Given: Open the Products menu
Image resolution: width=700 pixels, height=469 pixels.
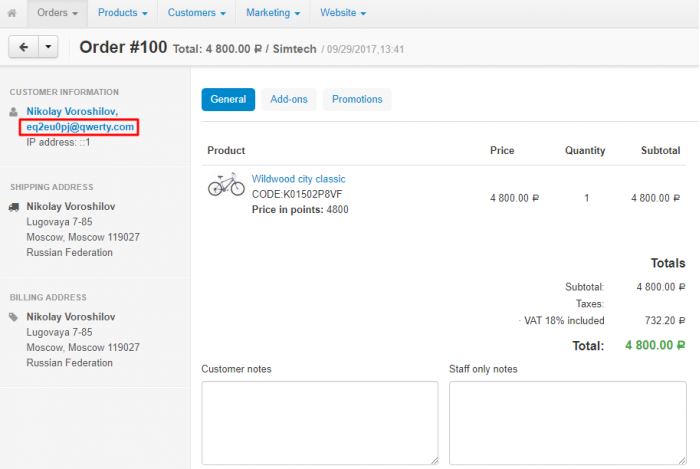Looking at the screenshot, I should tap(122, 13).
